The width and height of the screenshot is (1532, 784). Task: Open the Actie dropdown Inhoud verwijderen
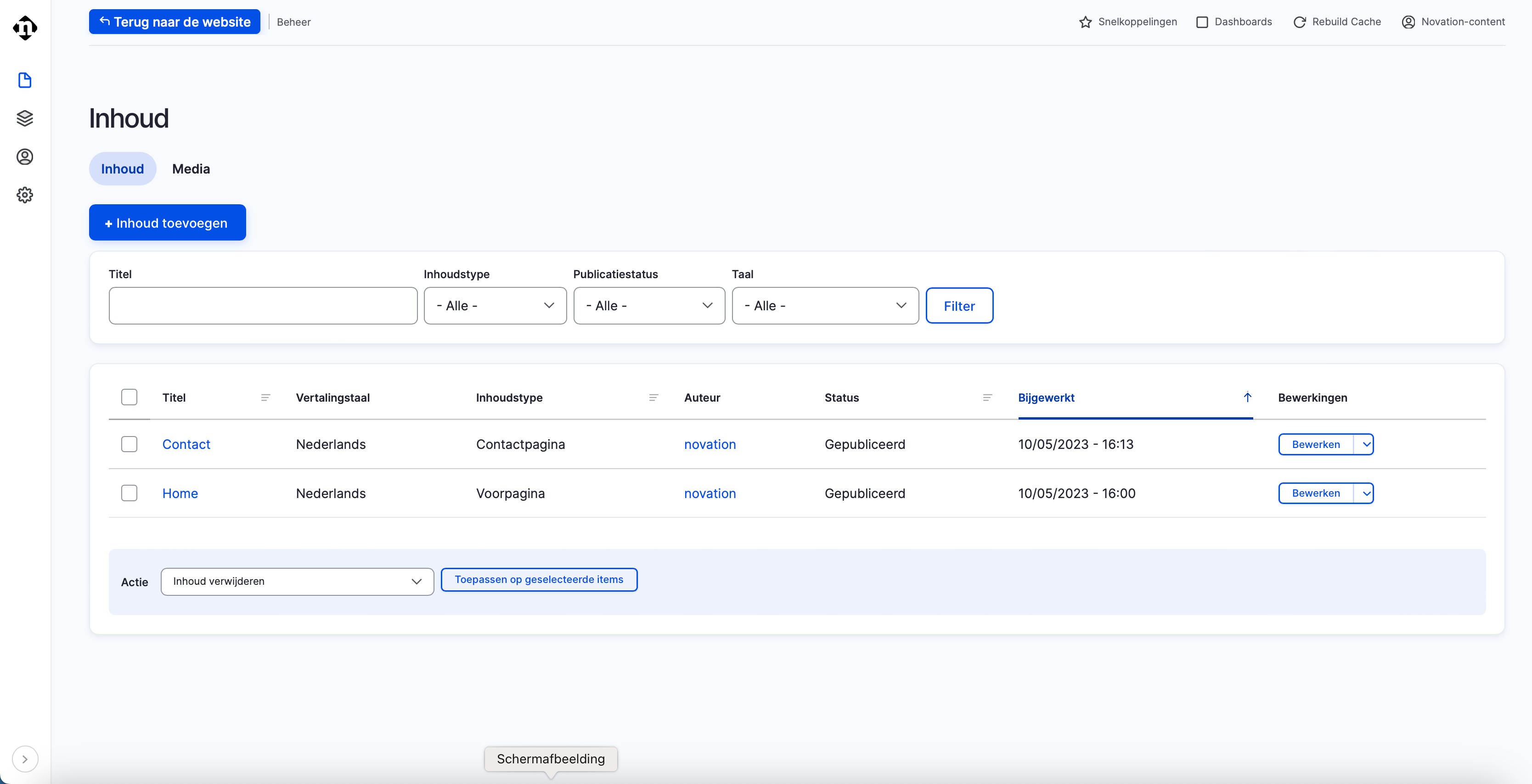coord(297,581)
